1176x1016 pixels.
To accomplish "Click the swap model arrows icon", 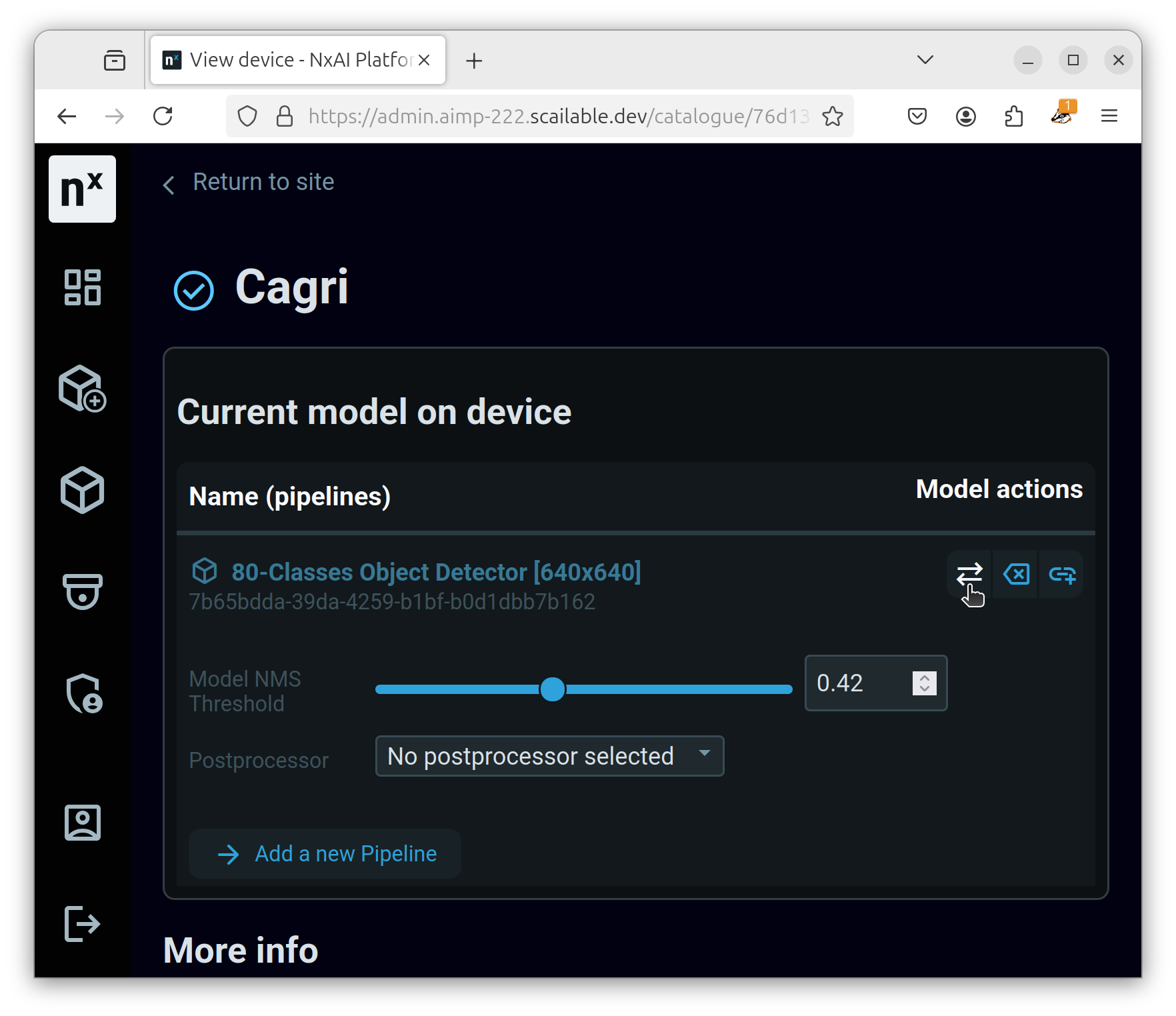I will 969,573.
